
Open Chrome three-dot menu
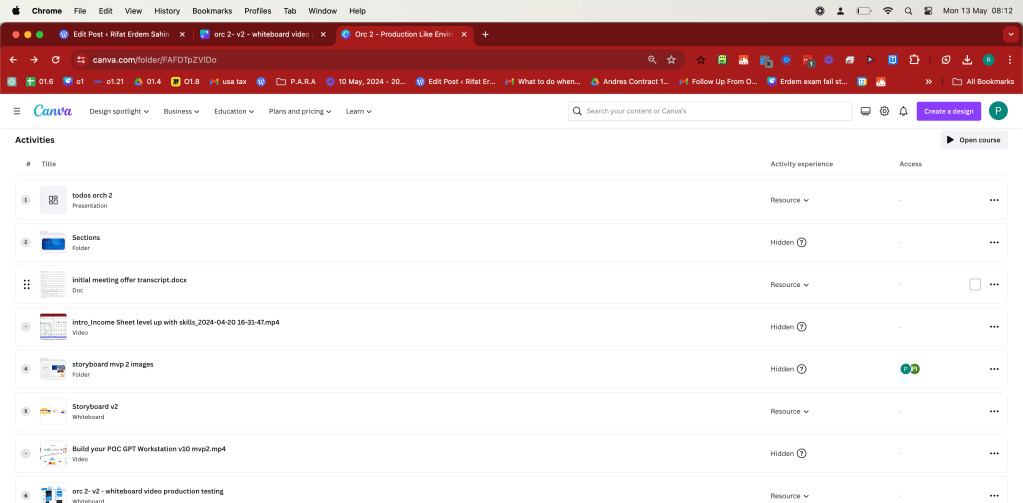coord(1010,60)
